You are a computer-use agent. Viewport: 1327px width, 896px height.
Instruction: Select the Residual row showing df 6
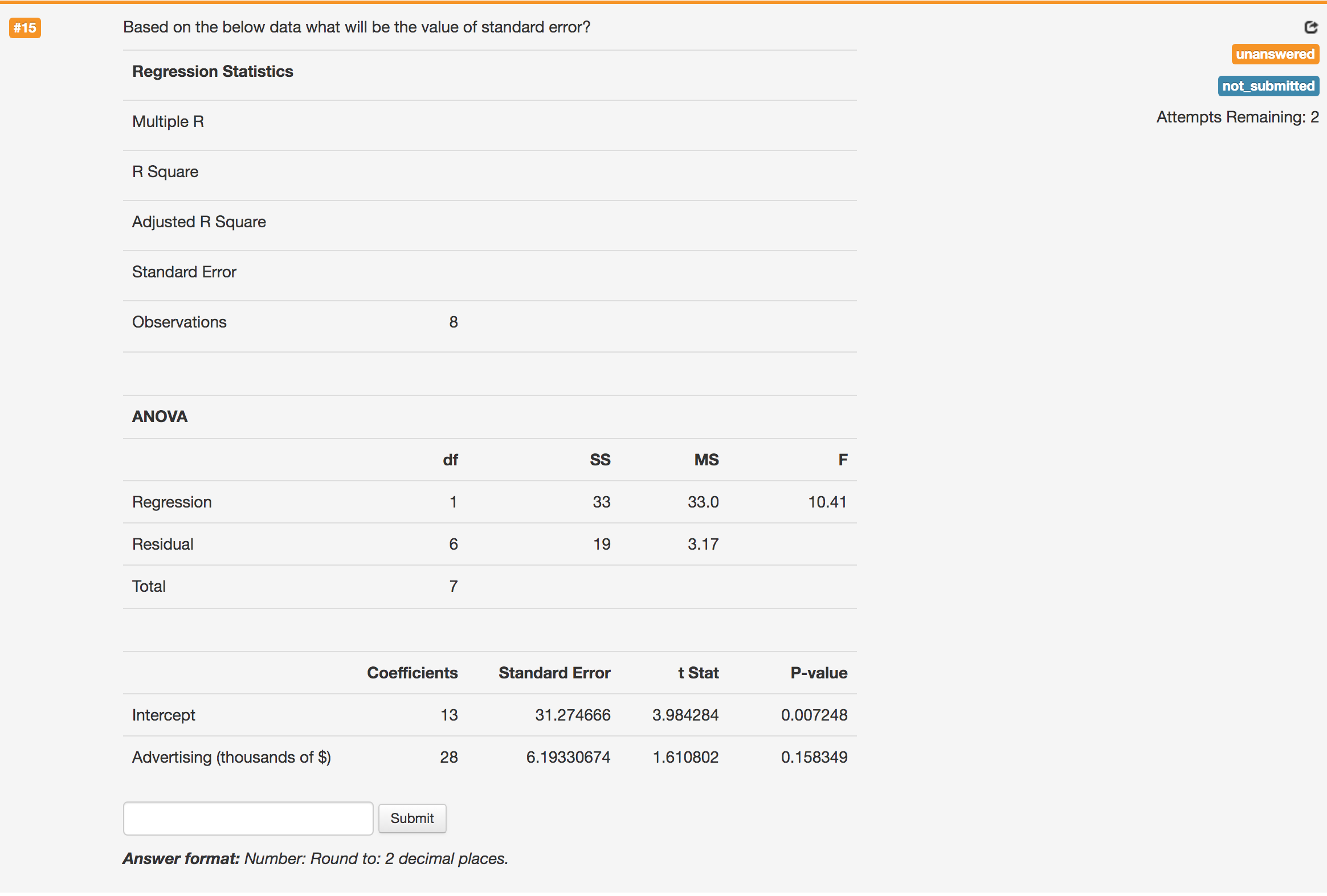(x=453, y=544)
